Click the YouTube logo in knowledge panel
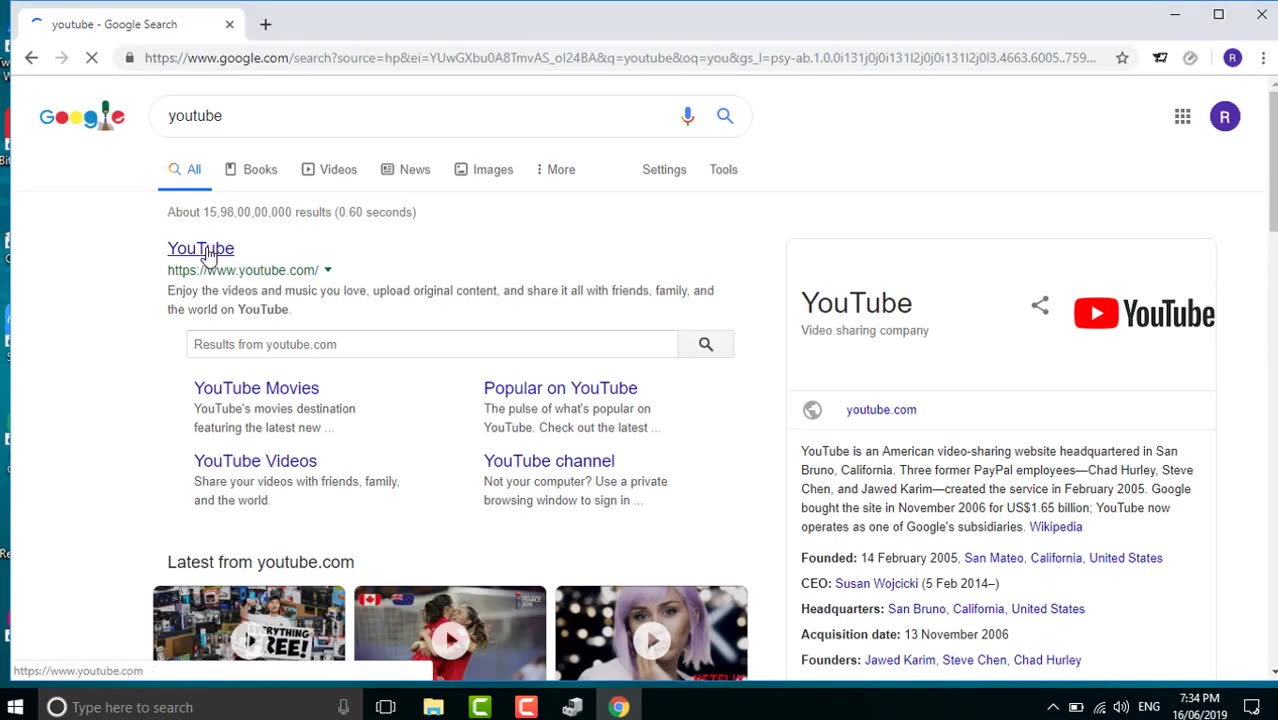Screen dimensions: 1278x720 click(1144, 314)
